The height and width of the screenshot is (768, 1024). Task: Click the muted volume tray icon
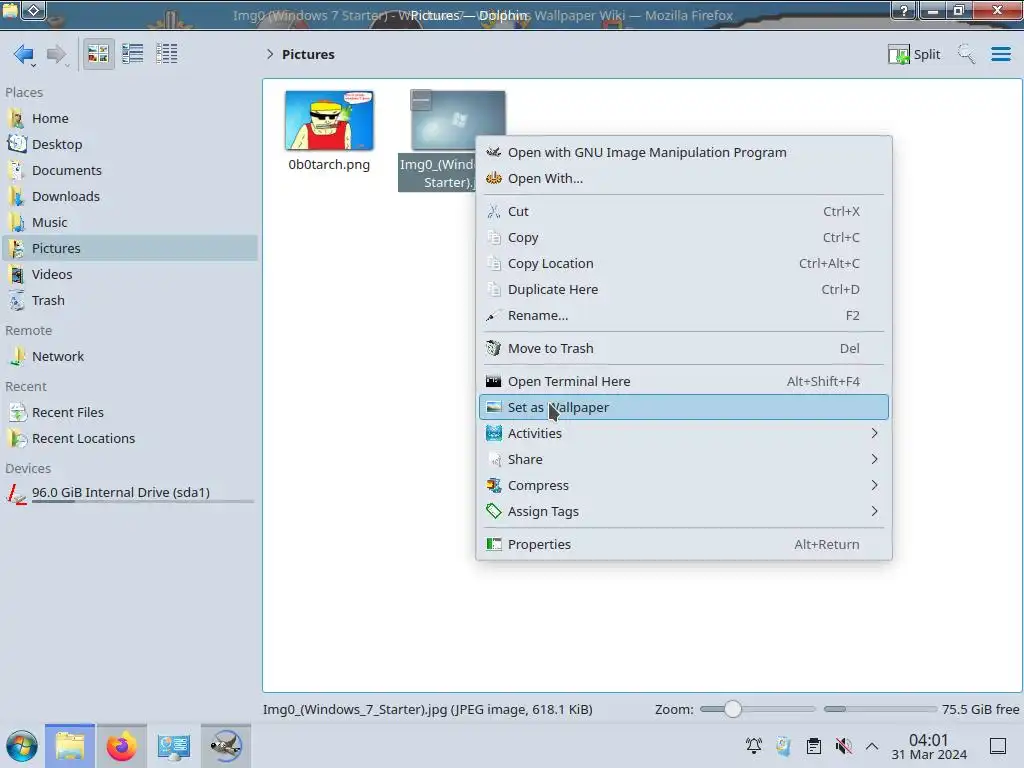(844, 746)
